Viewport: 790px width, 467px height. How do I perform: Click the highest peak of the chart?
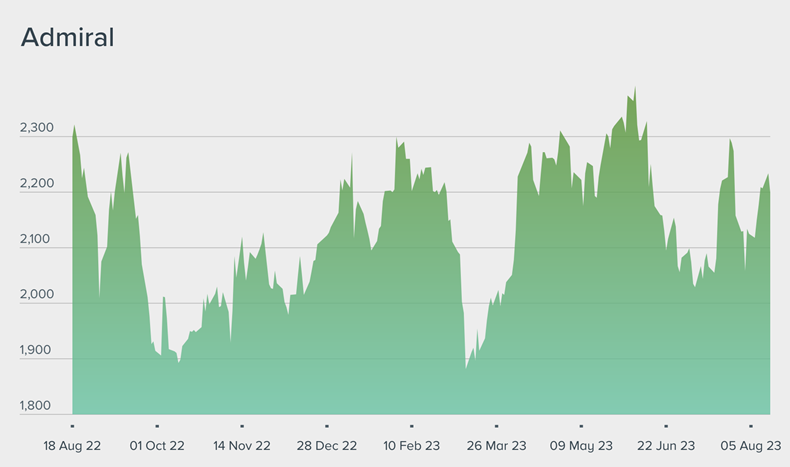click(x=635, y=90)
